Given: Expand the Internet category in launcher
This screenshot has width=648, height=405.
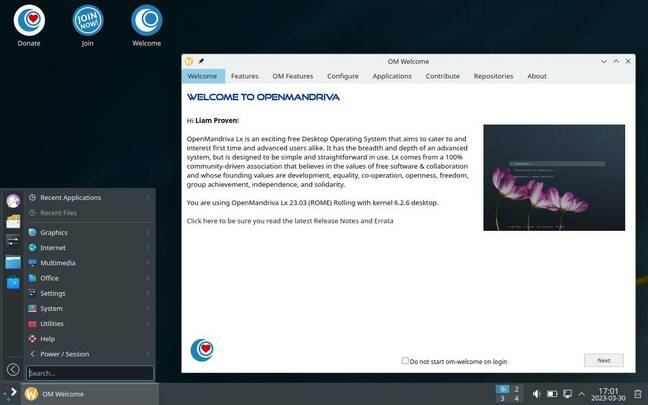Looking at the screenshot, I should pos(90,248).
